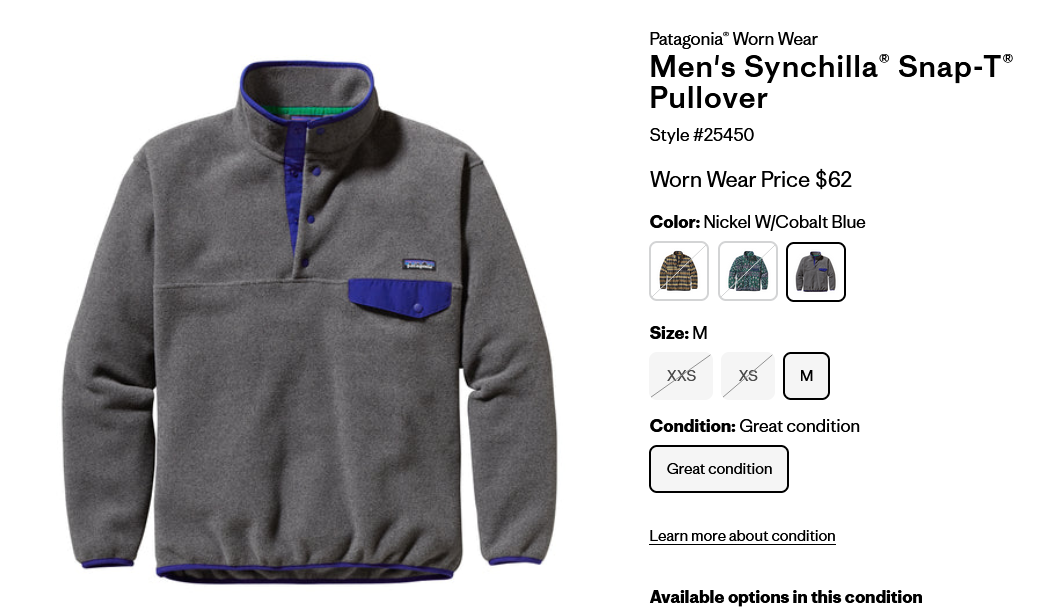Click the cobalt blue chest pocket flap
Image resolution: width=1055 pixels, height=615 pixels.
[400, 298]
